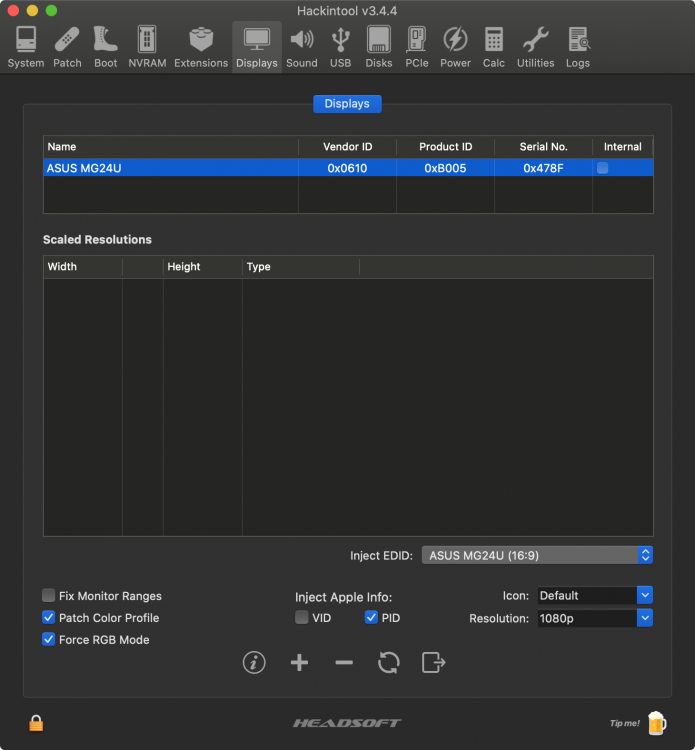Image resolution: width=695 pixels, height=750 pixels.
Task: Enable Fix Monitor Ranges checkbox
Action: pyautogui.click(x=48, y=596)
